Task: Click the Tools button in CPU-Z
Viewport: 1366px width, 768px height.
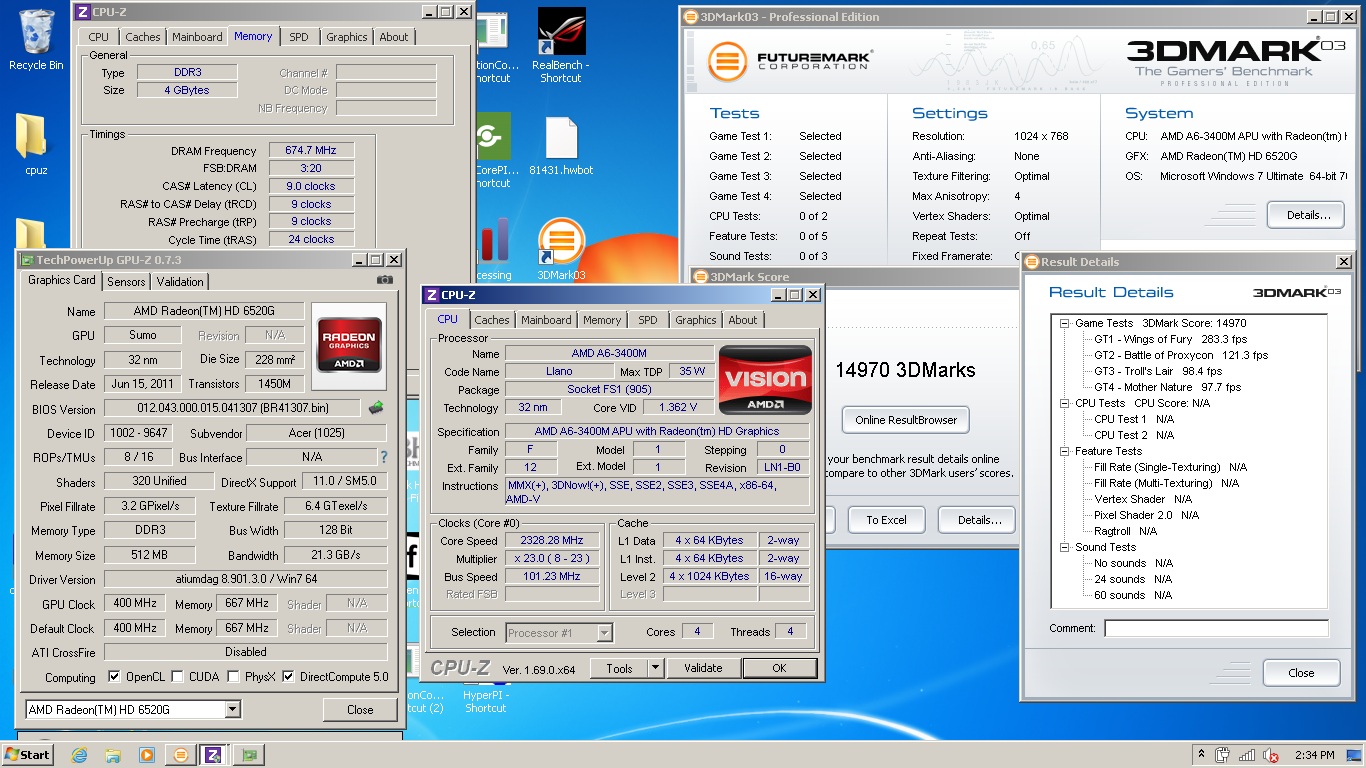Action: (x=619, y=669)
